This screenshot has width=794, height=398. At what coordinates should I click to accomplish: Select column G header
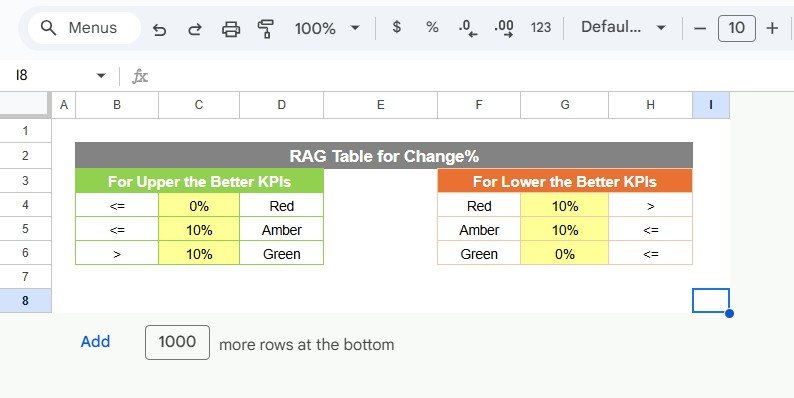pos(565,105)
